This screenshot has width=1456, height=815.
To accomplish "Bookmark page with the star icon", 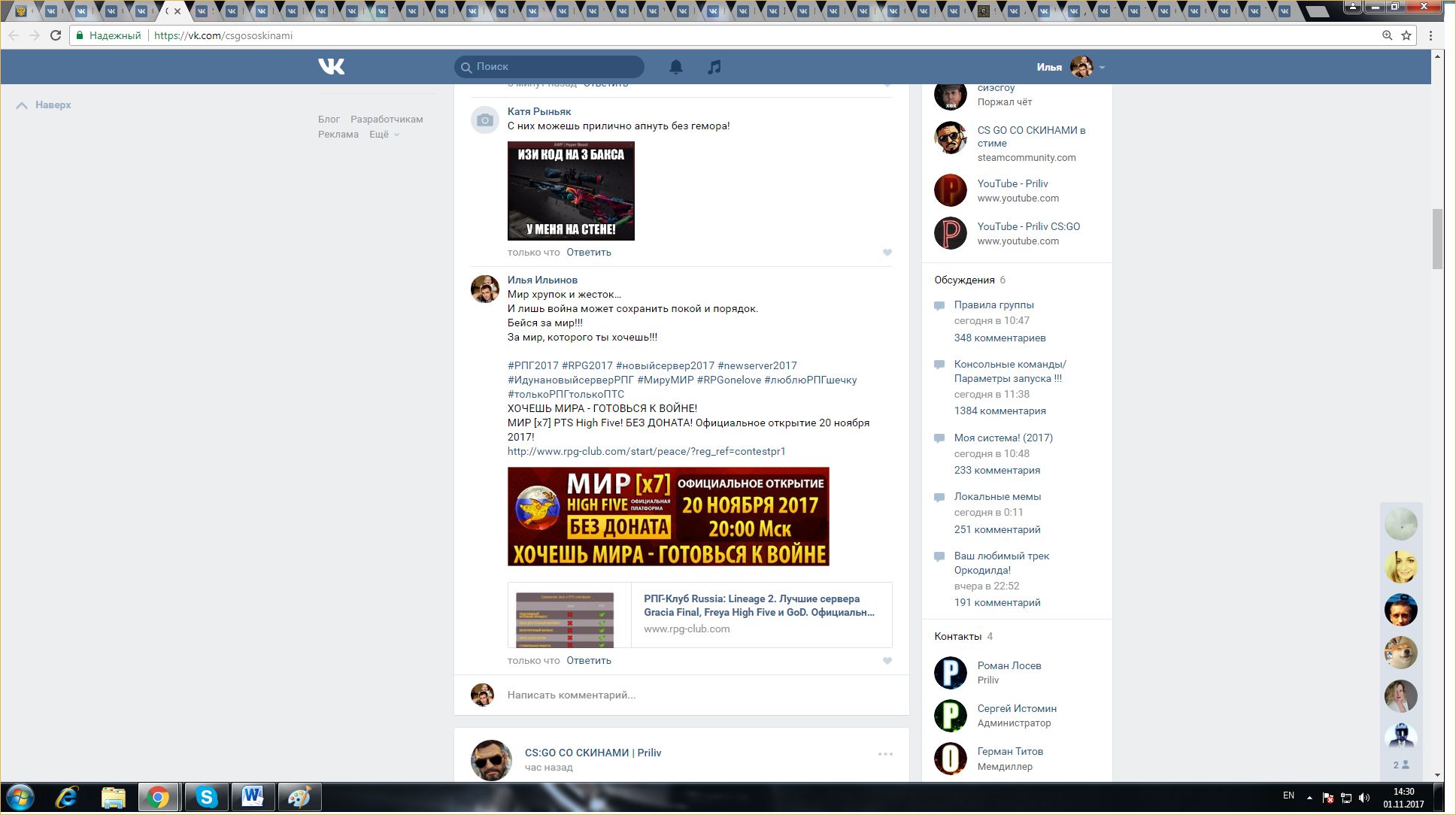I will pos(1406,35).
